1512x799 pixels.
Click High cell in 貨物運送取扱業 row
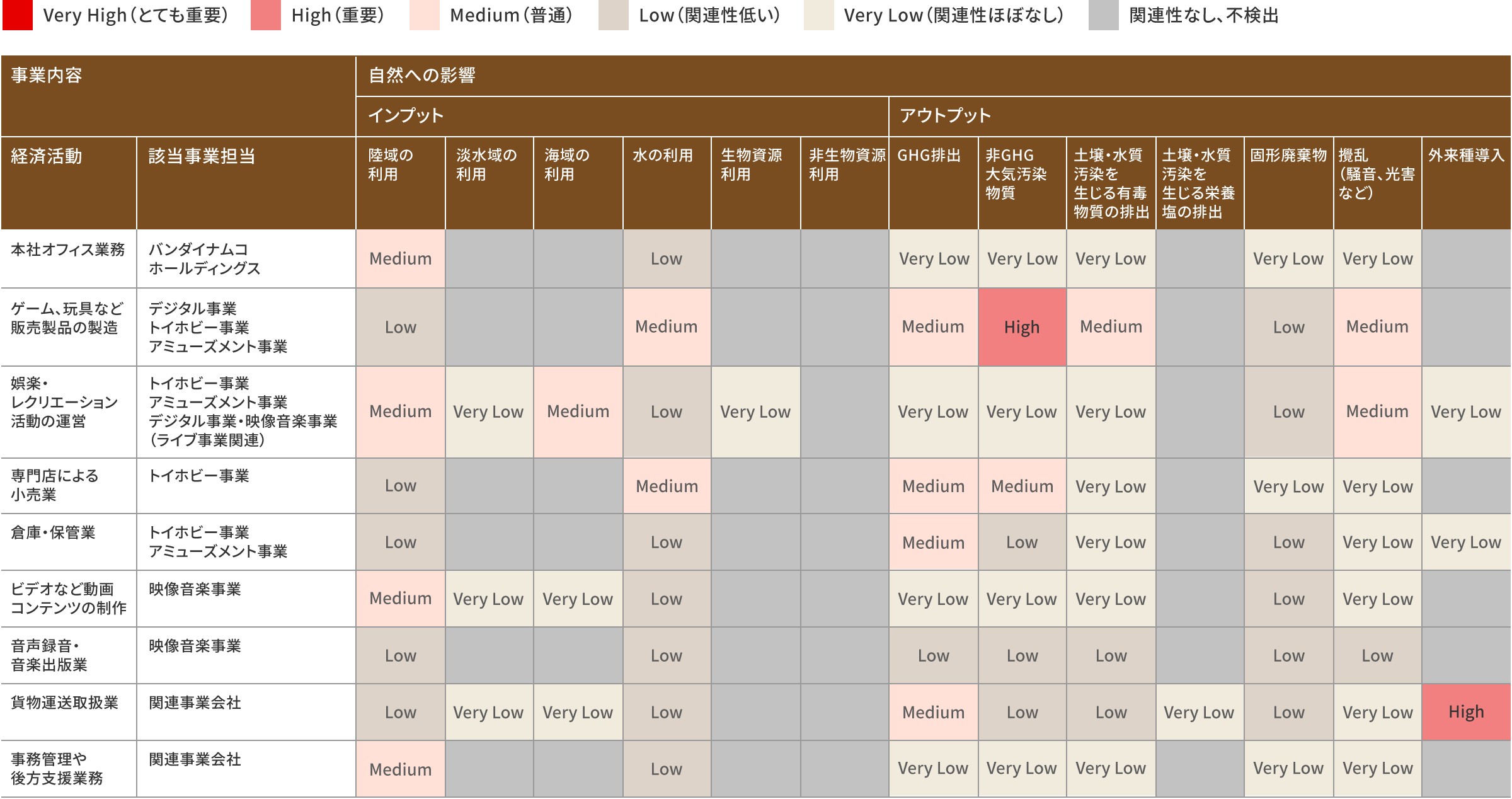1467,712
